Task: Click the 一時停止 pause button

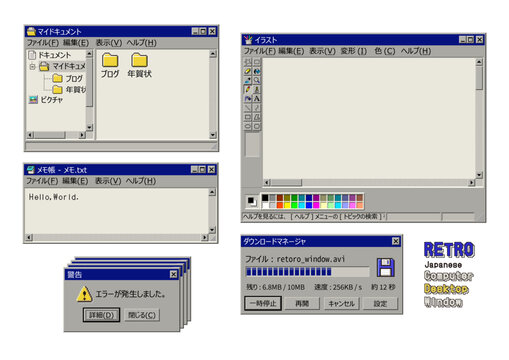Action: [x=263, y=303]
